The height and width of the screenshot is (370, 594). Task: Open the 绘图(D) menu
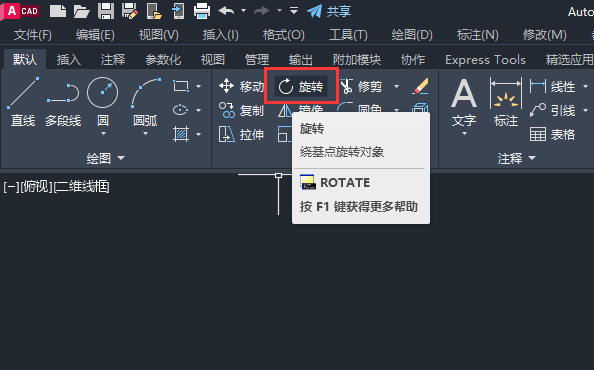412,35
